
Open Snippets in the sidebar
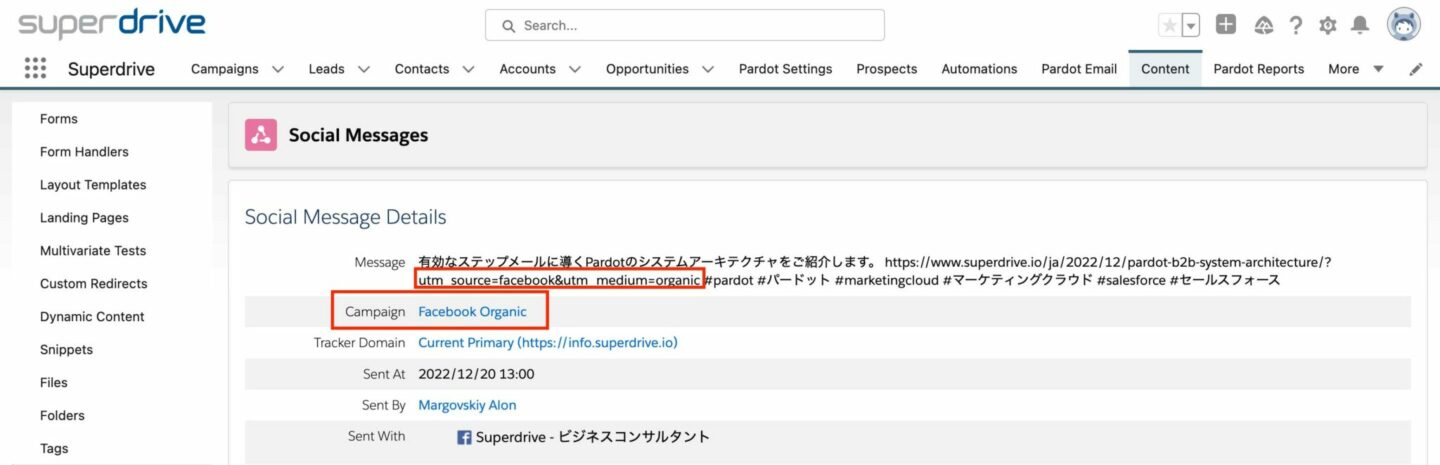pyautogui.click(x=66, y=350)
